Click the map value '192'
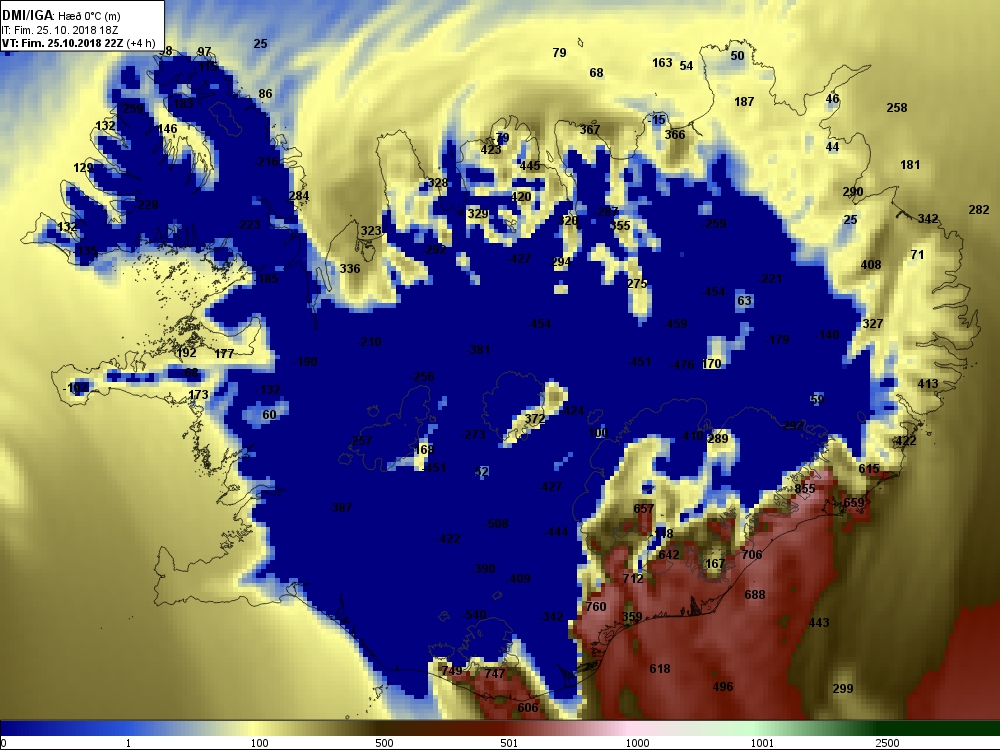Screen dimensions: 1000x750 [186, 353]
